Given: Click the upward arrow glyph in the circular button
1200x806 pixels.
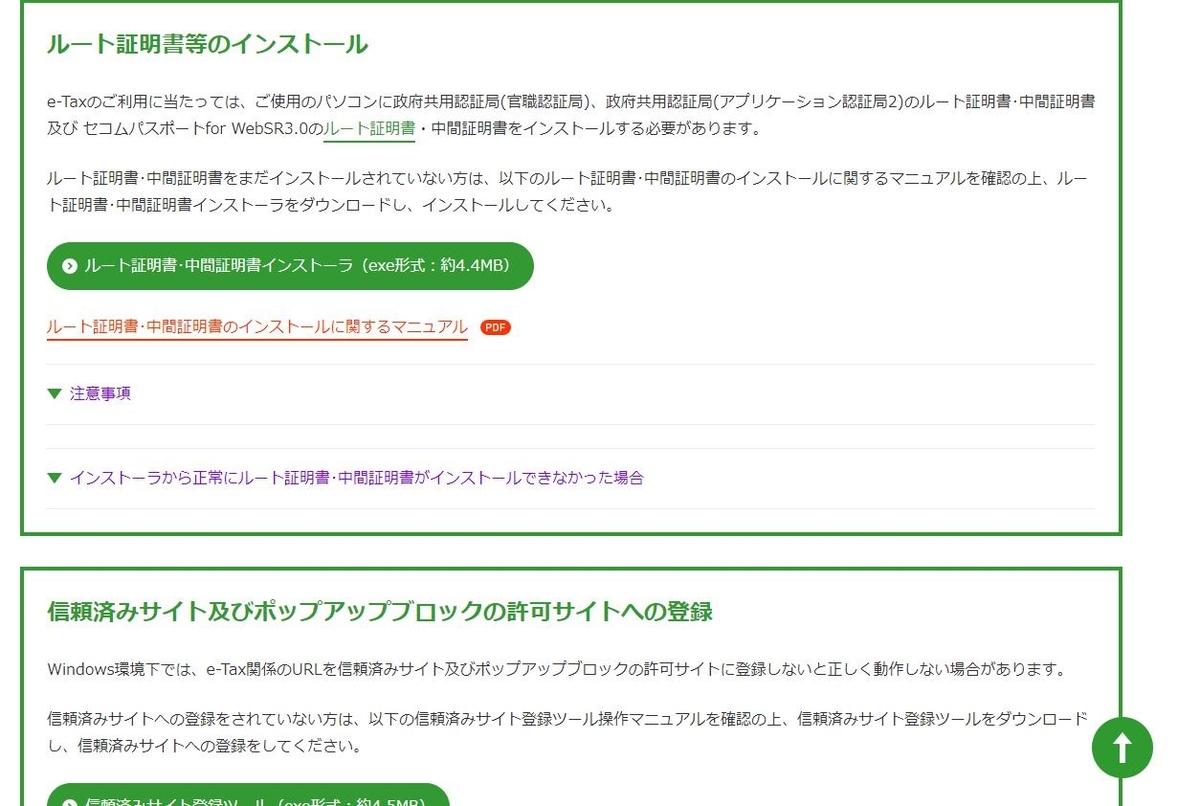Looking at the screenshot, I should [x=1122, y=747].
